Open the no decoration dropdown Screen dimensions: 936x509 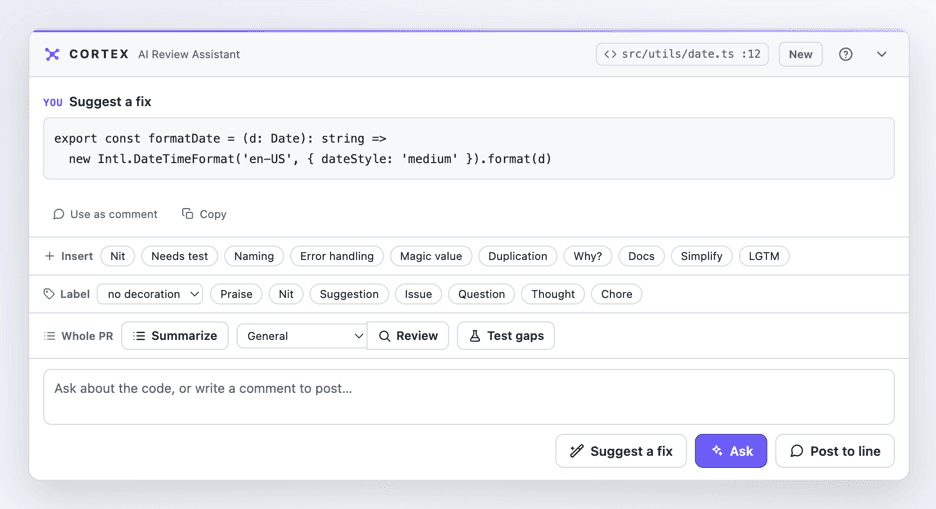[150, 294]
